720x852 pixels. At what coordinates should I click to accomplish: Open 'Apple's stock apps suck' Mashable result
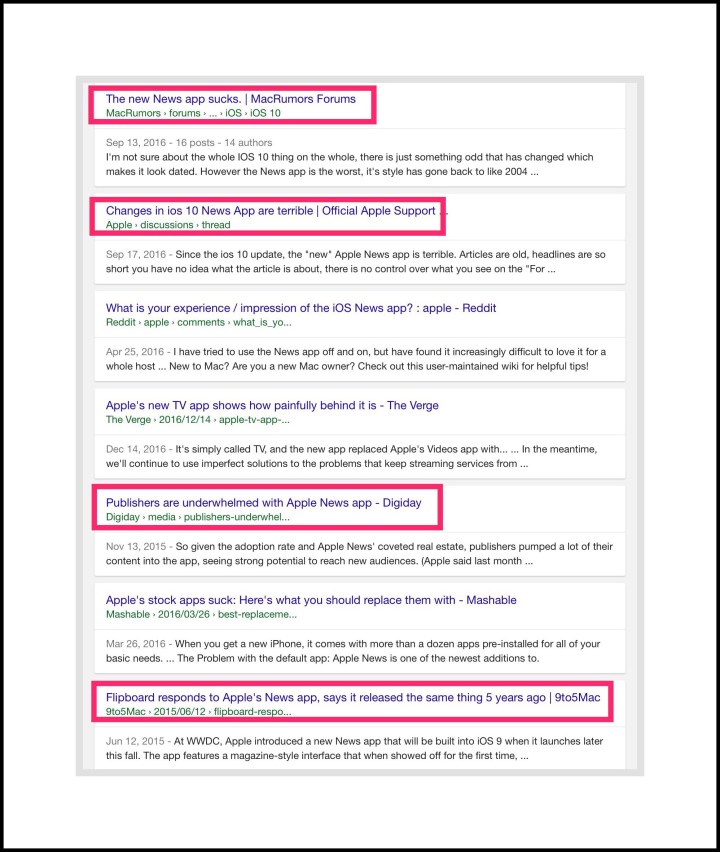click(x=311, y=600)
